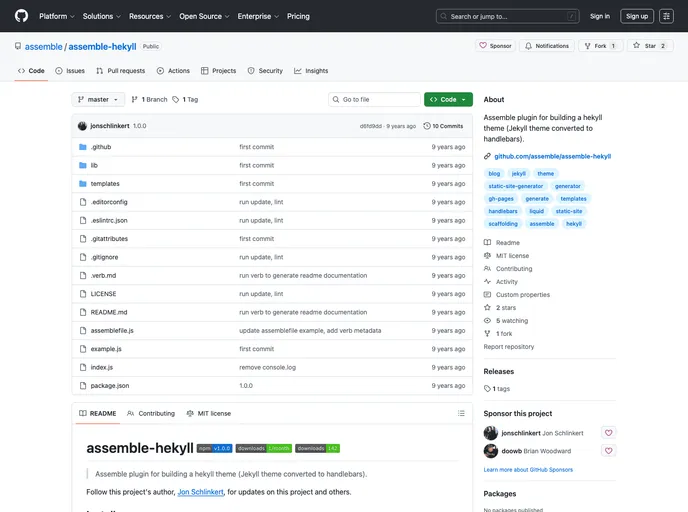This screenshot has height=512, width=688.
Task: Sponsor jonschlinkert with heart button
Action: [x=608, y=433]
